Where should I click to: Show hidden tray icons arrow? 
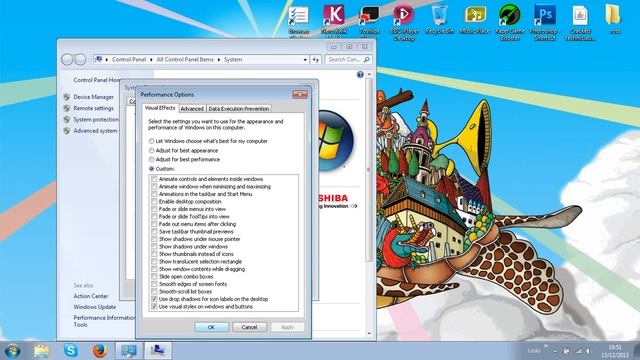click(556, 351)
